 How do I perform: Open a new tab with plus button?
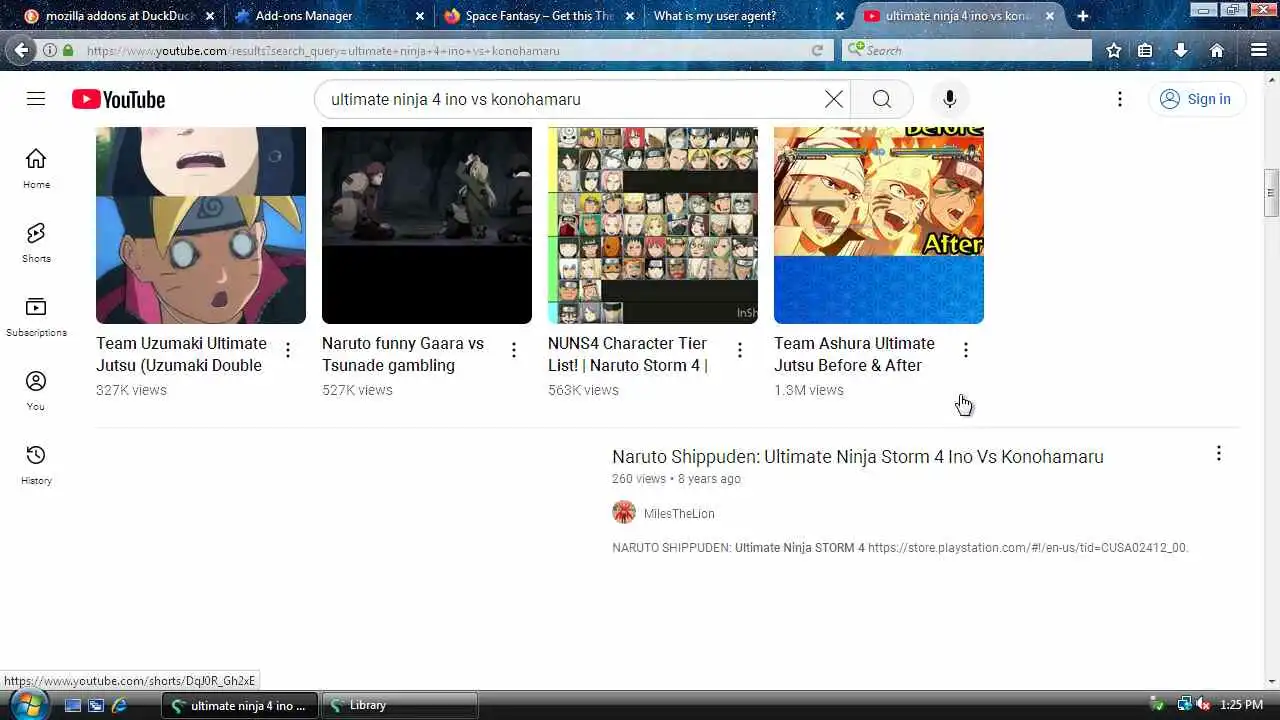tap(1082, 16)
